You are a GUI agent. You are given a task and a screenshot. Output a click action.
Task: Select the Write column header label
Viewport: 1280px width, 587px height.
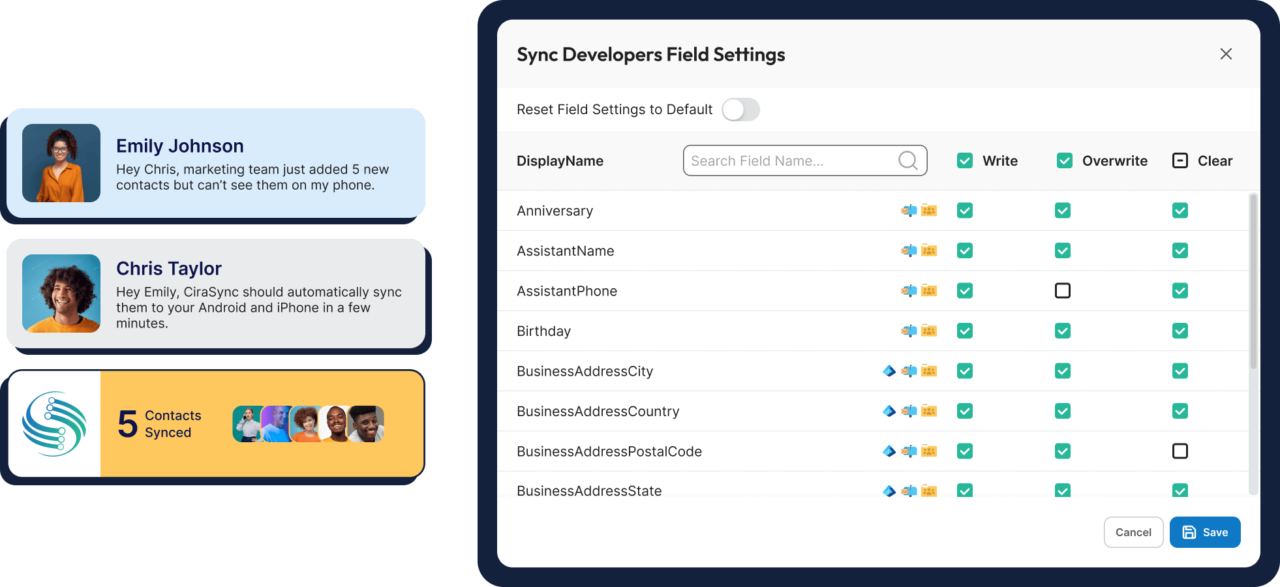click(1000, 160)
